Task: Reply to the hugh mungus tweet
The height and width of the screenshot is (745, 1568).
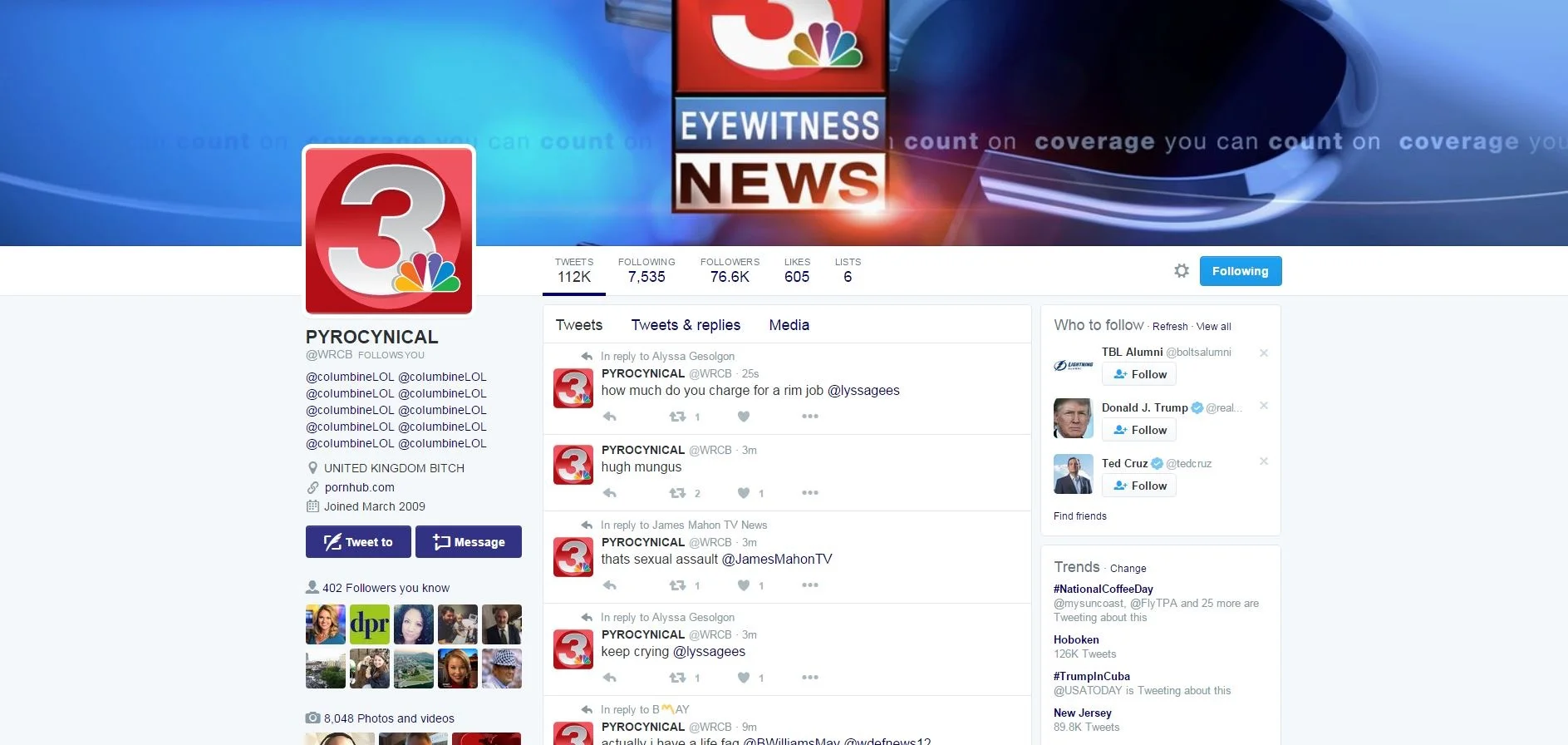Action: [x=610, y=493]
